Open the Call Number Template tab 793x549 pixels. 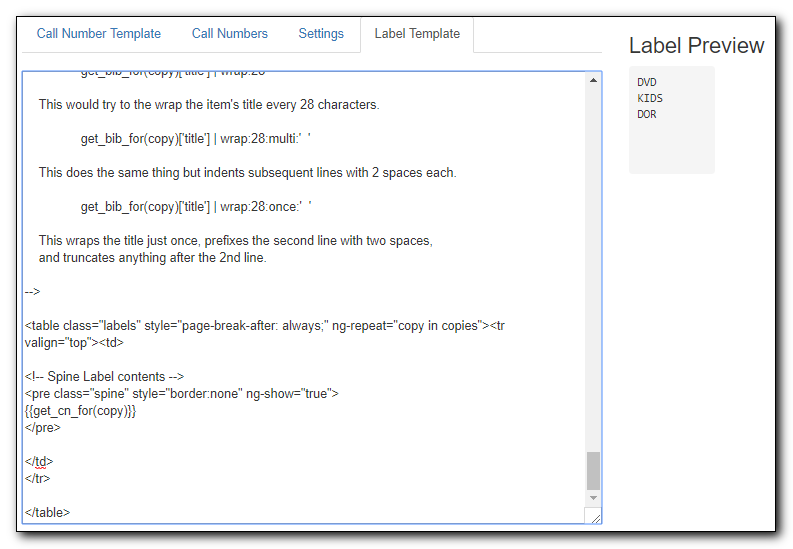tap(99, 34)
